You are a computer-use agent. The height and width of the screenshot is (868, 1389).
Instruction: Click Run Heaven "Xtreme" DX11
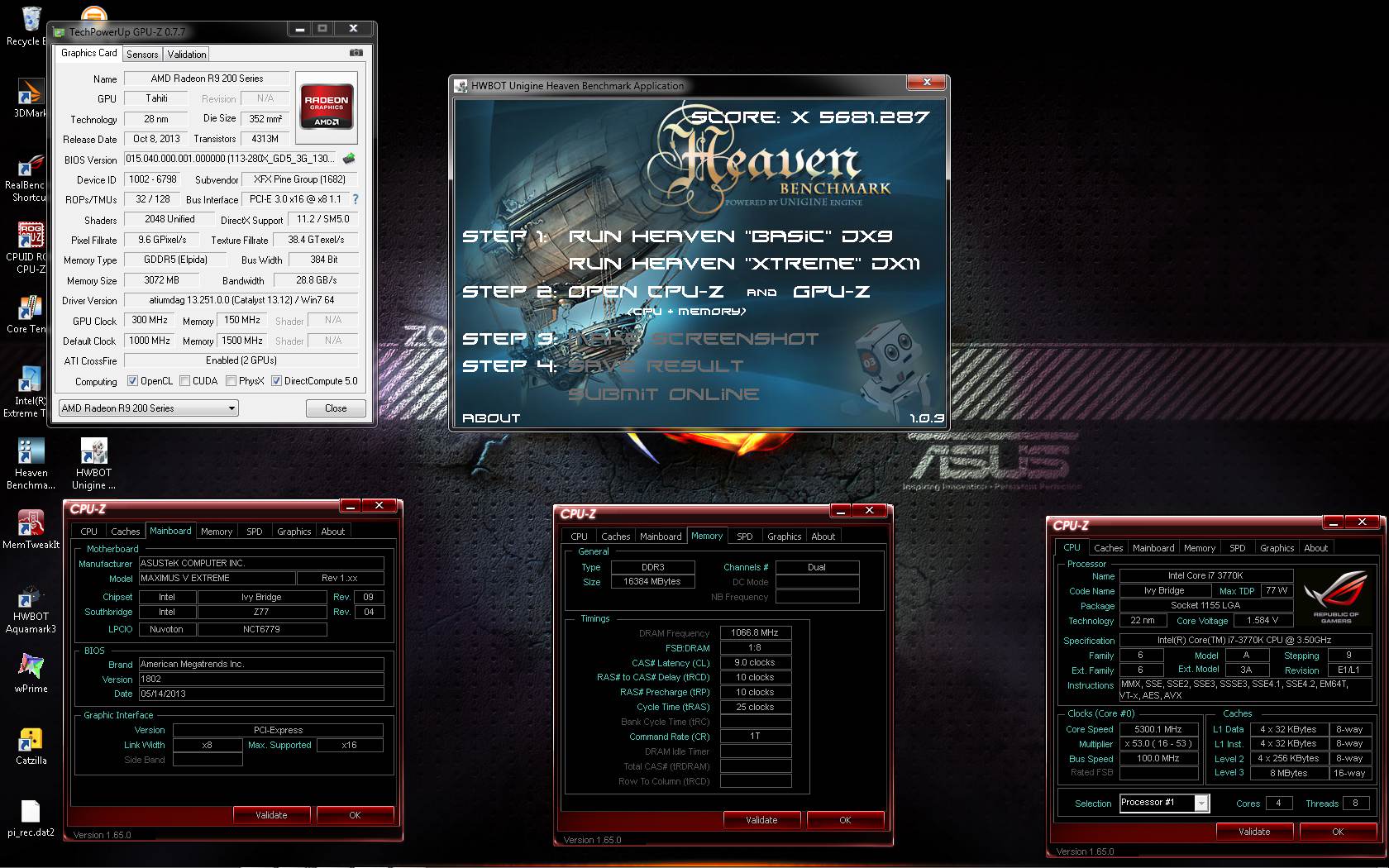point(744,265)
